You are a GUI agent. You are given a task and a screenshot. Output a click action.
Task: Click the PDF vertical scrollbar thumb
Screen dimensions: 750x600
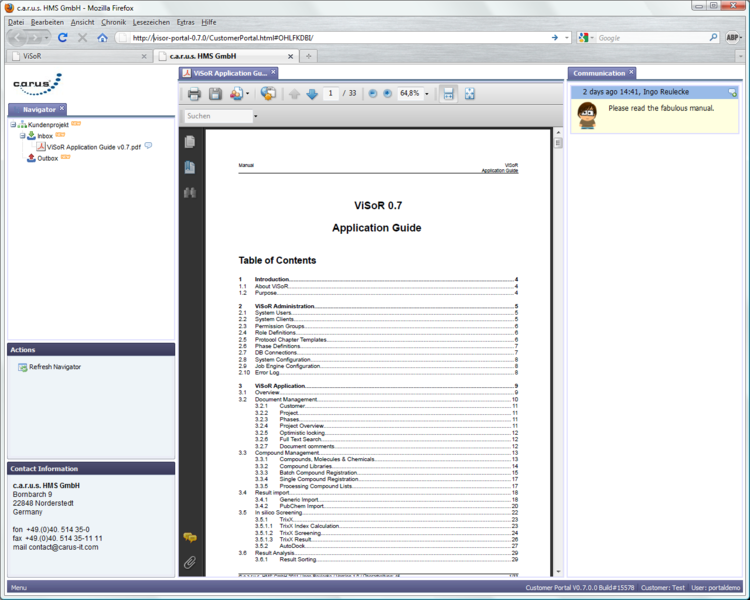click(x=558, y=143)
